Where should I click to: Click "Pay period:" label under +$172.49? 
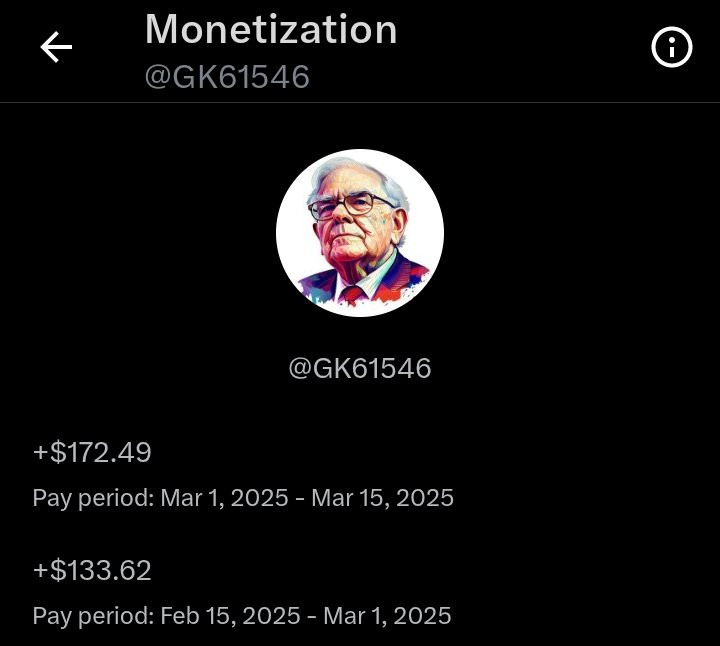coord(93,497)
